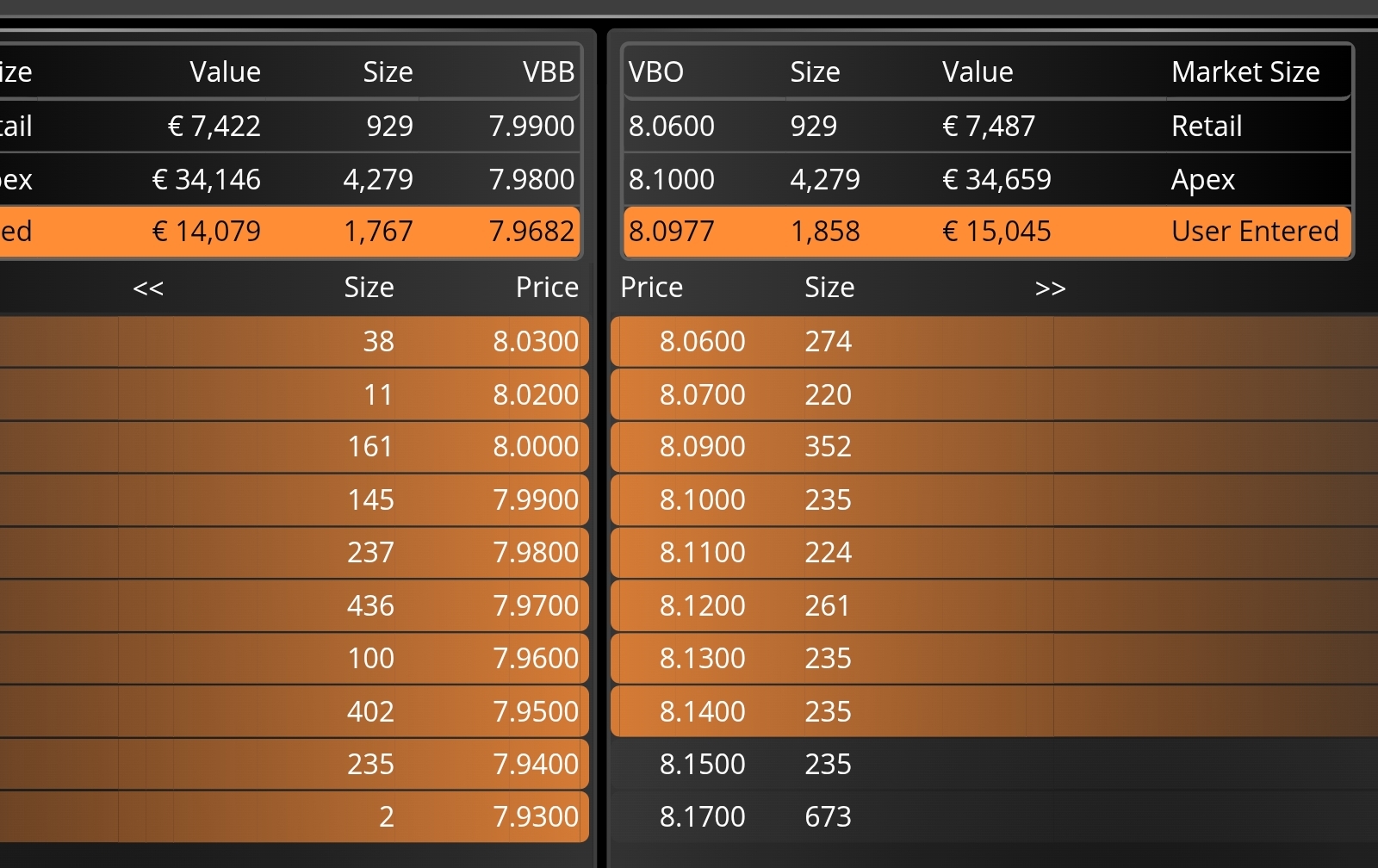Click the 8.1000 ask depth row
Screen dimensions: 1378x868
[702, 500]
